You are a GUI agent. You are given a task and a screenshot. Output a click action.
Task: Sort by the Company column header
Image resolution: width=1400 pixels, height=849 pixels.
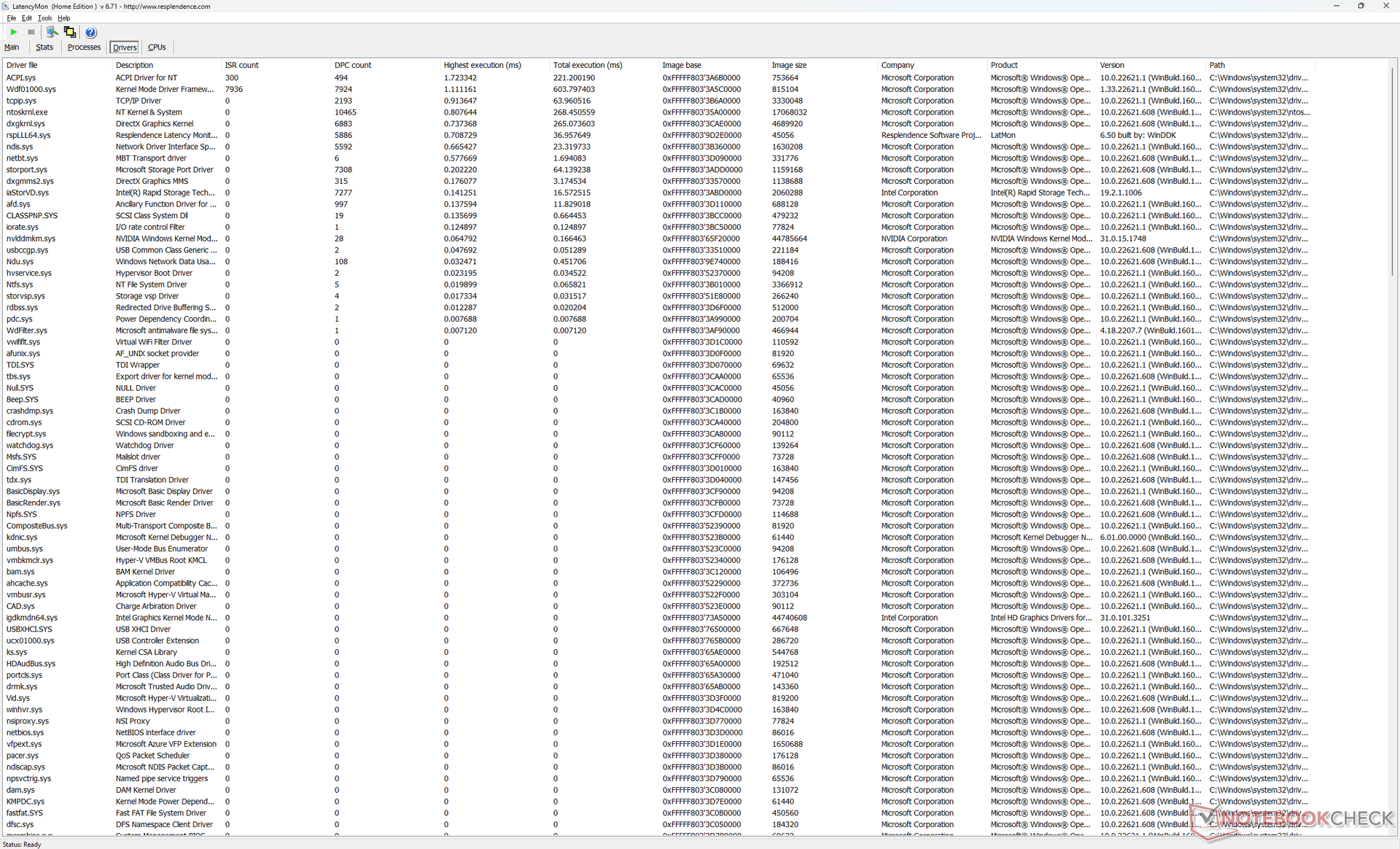(x=897, y=65)
